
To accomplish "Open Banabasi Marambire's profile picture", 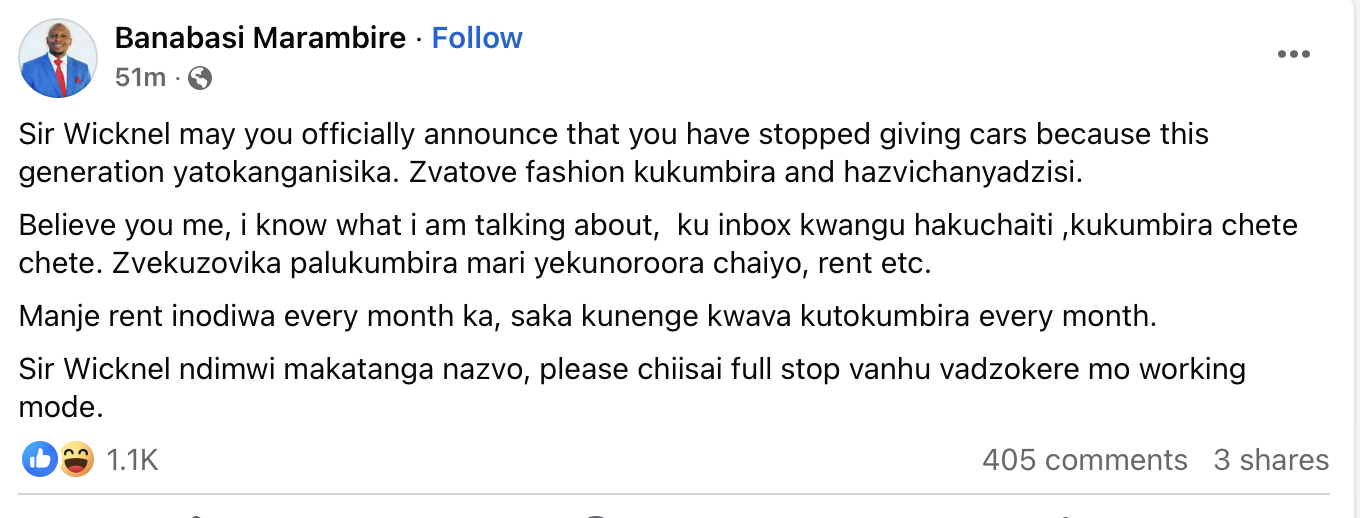I will (58, 58).
